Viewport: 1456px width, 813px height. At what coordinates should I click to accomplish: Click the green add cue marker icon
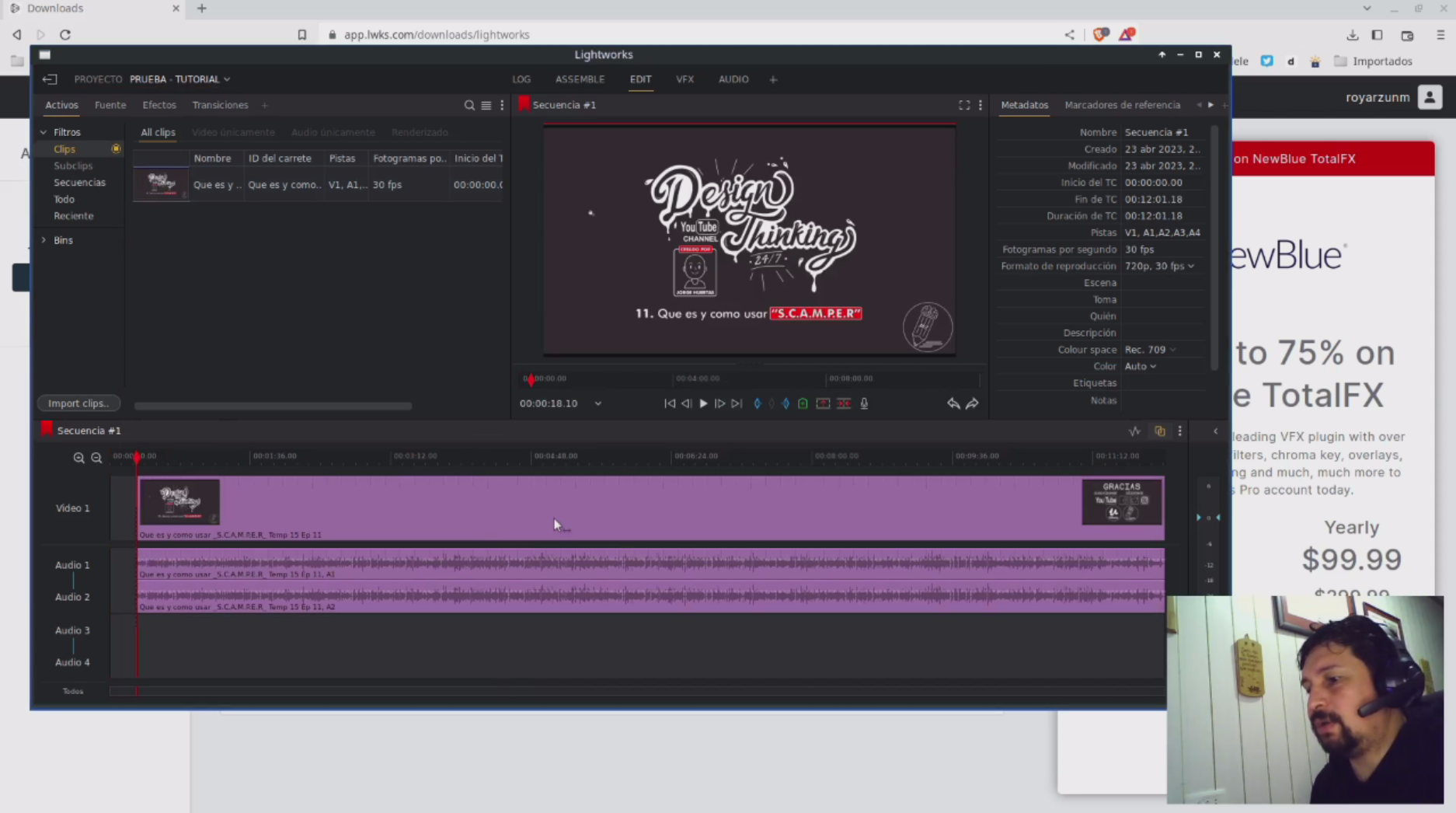[803, 403]
